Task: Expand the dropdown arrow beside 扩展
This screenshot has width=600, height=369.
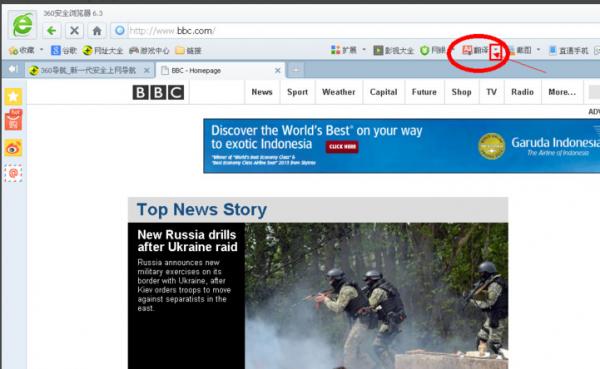Action: tap(364, 50)
